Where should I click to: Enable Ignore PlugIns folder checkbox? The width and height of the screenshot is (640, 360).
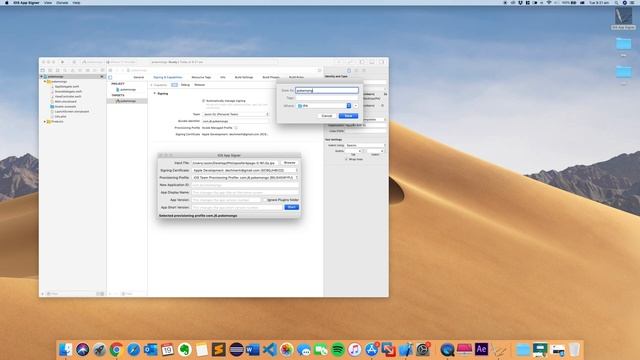[264, 200]
